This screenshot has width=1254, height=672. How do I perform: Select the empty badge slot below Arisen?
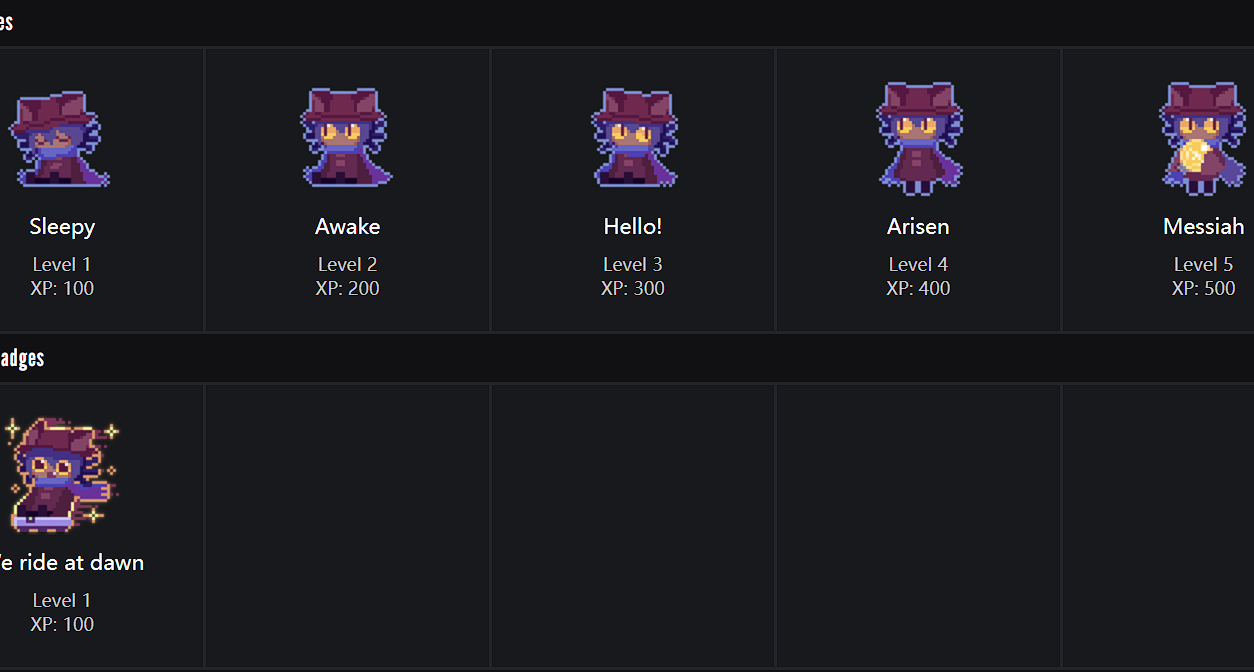coord(918,525)
